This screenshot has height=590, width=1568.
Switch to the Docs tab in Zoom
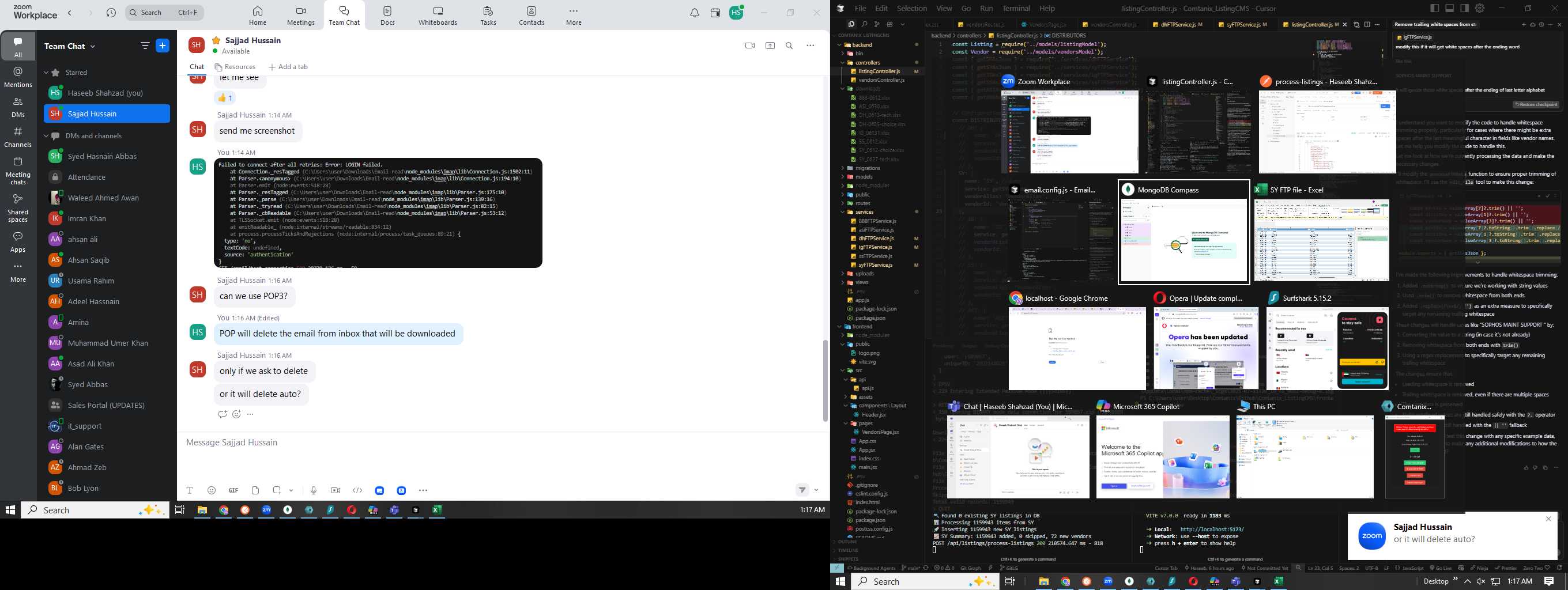coord(388,16)
